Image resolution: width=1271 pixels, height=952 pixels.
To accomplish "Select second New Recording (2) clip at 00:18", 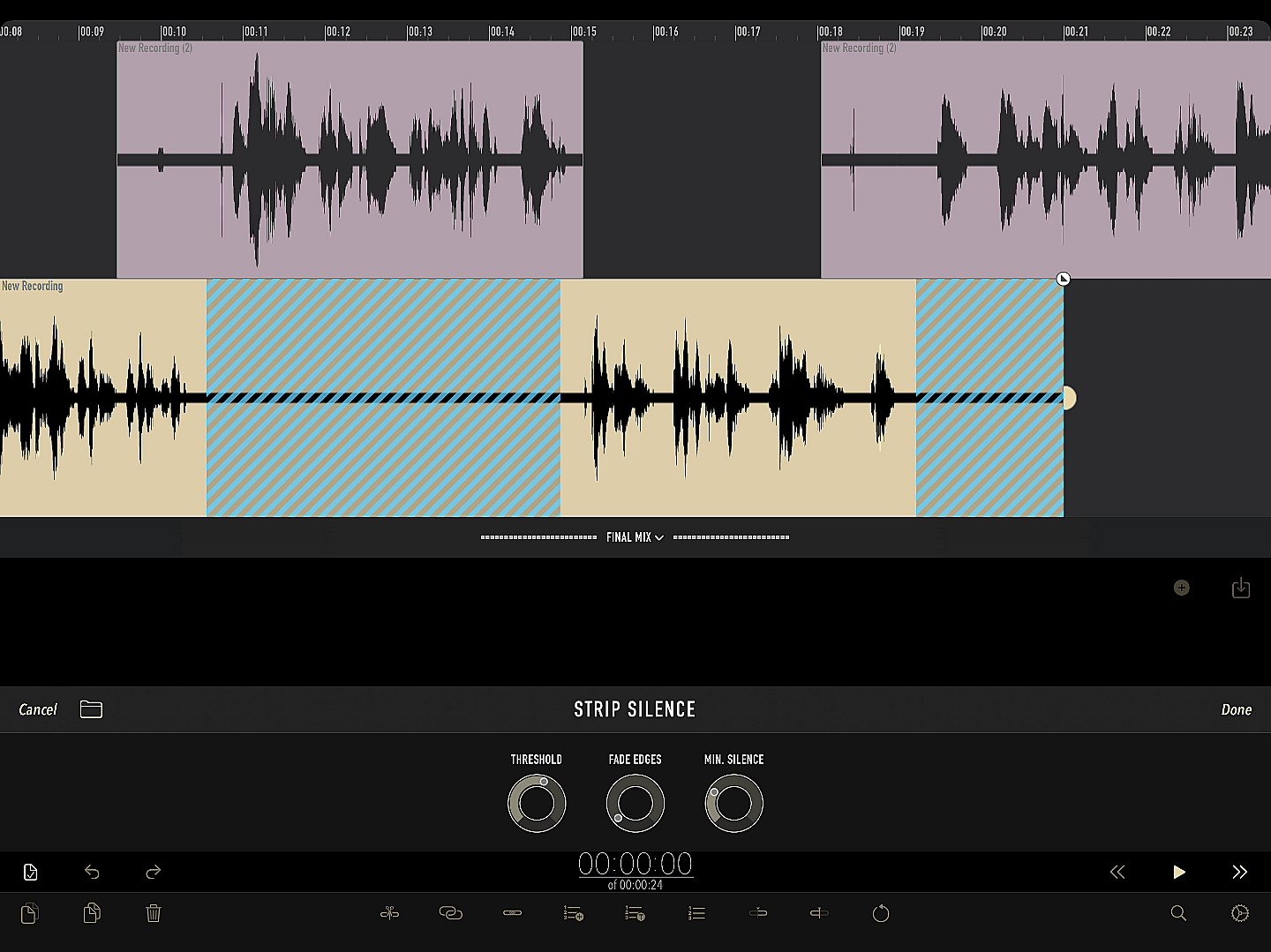I will [x=1046, y=160].
